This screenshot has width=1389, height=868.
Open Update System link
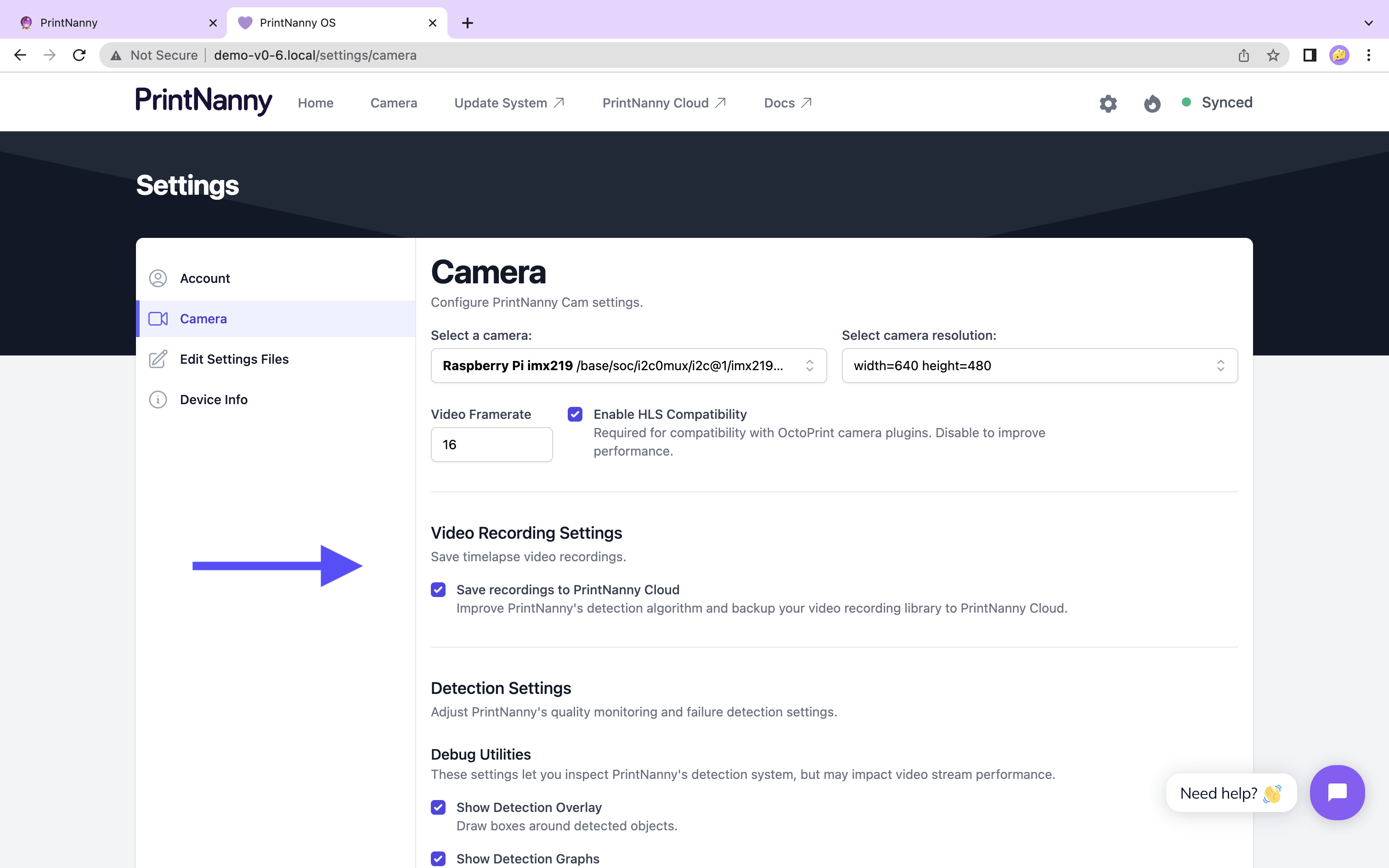point(509,103)
